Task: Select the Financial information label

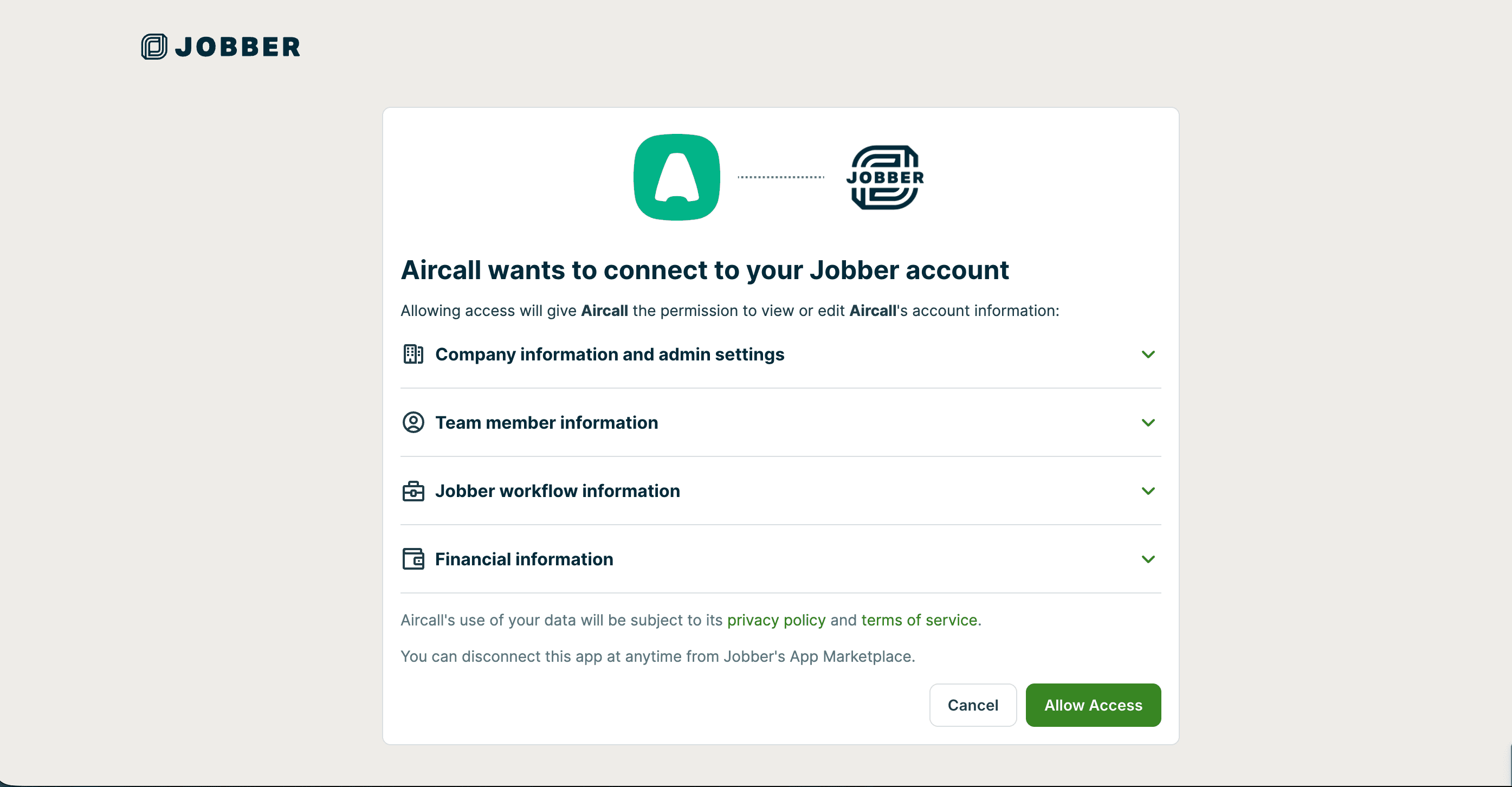Action: 524,559
